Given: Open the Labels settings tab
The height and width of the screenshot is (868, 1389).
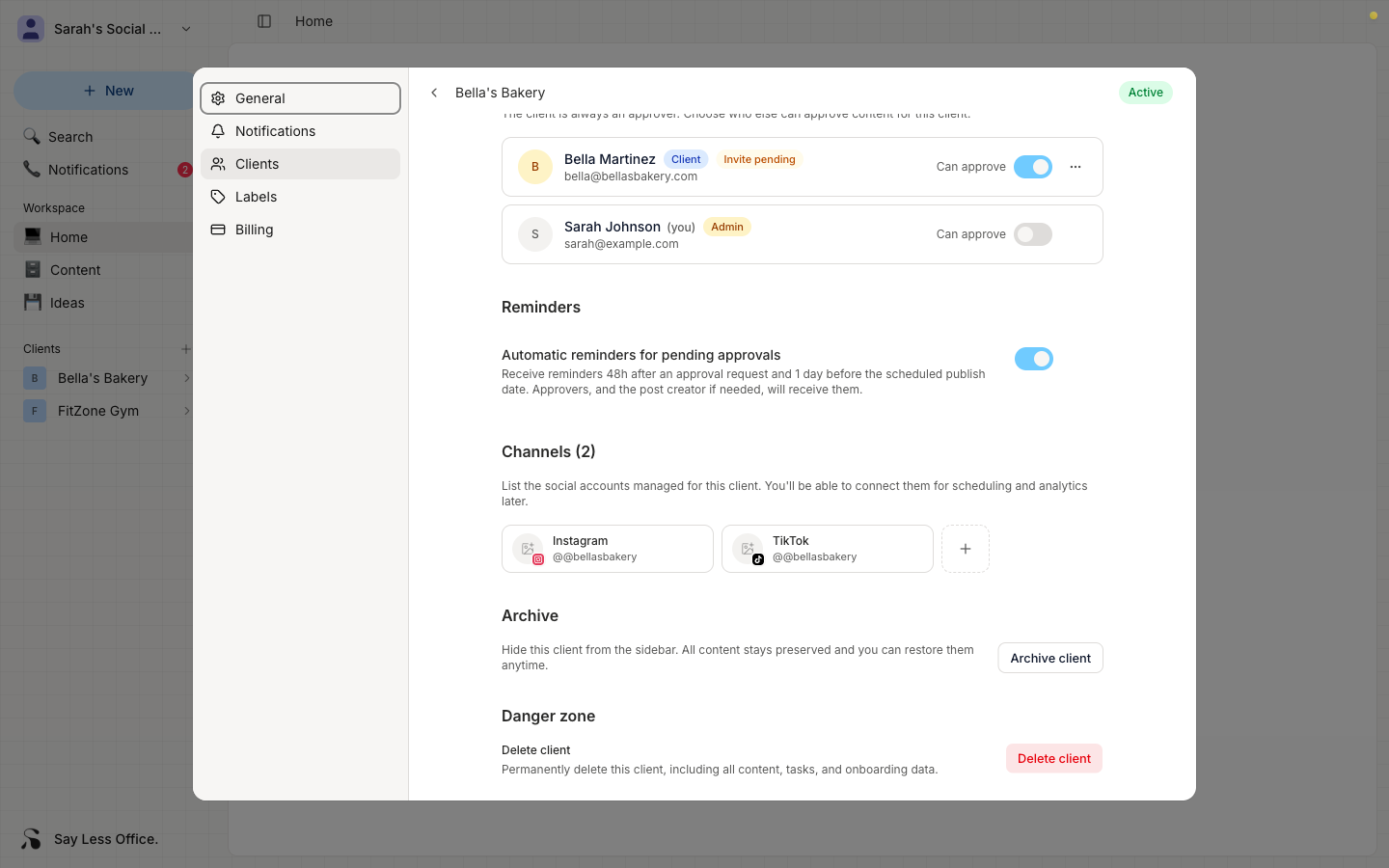Looking at the screenshot, I should [300, 197].
